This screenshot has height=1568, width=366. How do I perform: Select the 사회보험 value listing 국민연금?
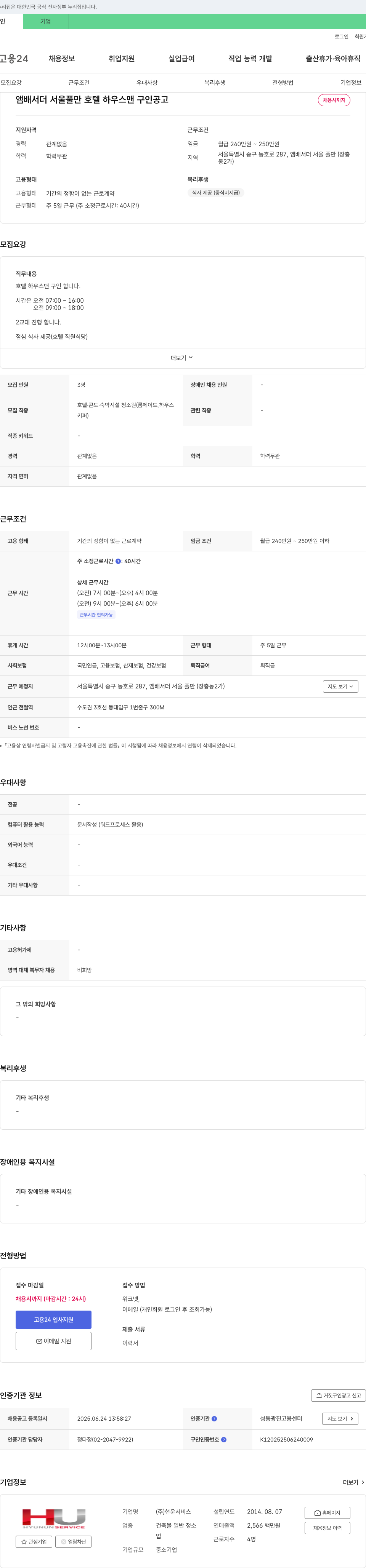click(x=121, y=665)
